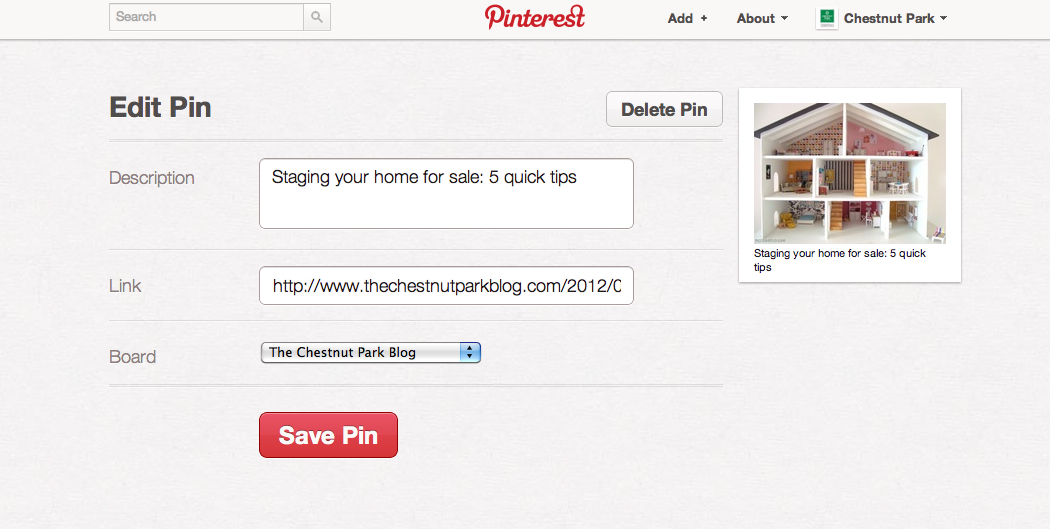Click the pin caption under the thumbnail
The width and height of the screenshot is (1050, 529).
pyautogui.click(x=840, y=260)
